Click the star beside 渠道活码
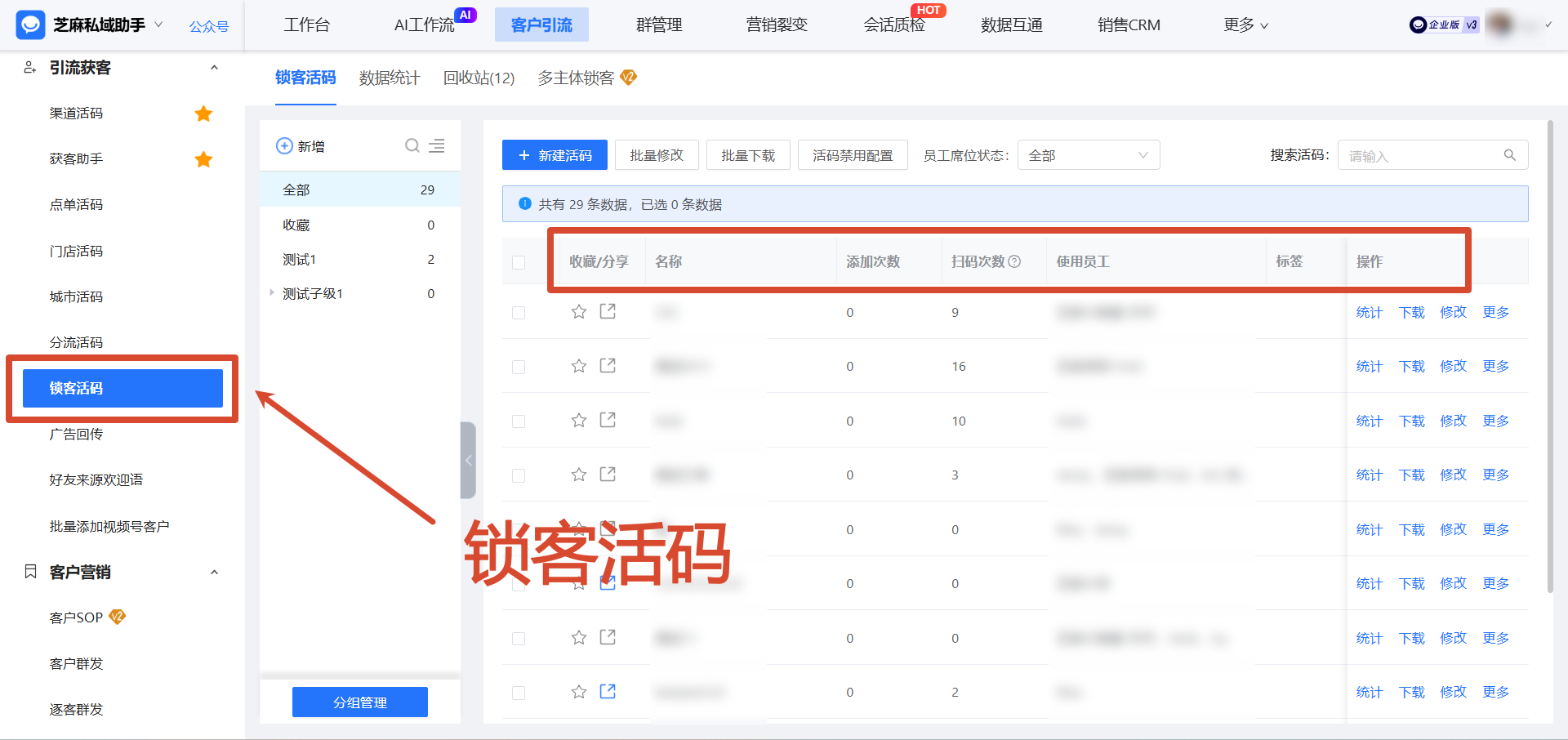 (203, 114)
